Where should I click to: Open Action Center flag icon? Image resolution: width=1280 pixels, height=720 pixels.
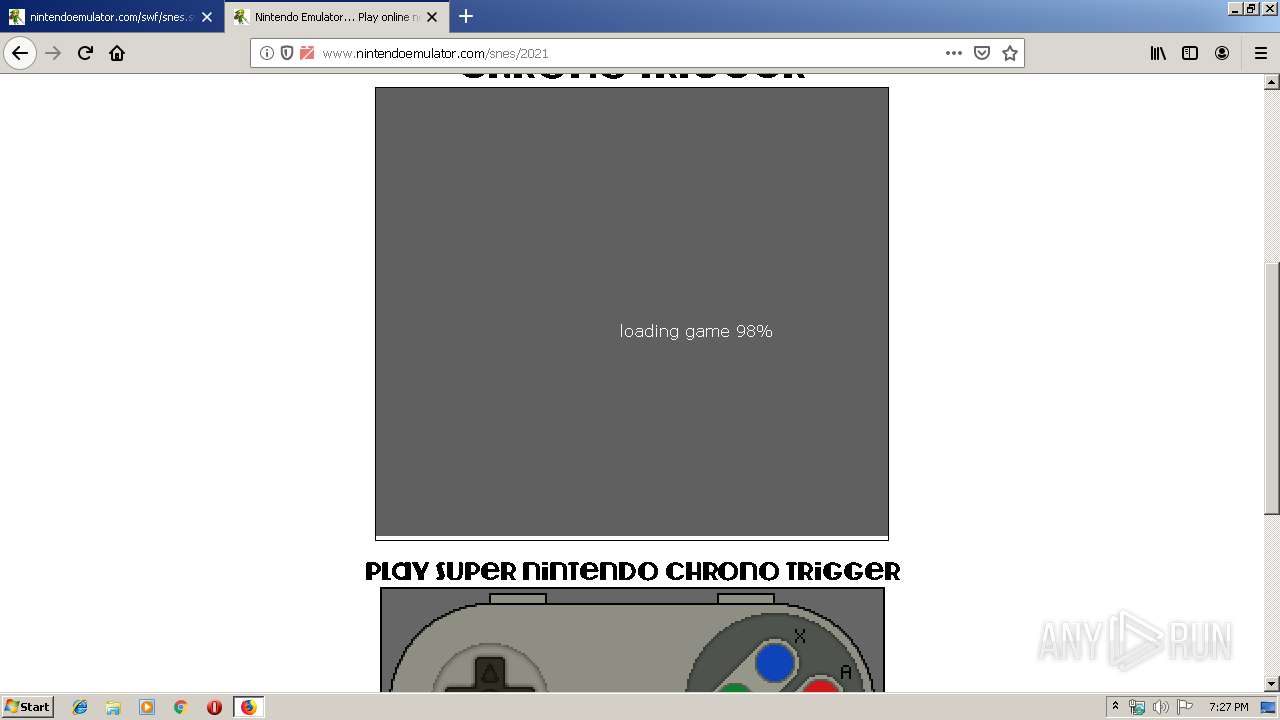pyautogui.click(x=1185, y=707)
